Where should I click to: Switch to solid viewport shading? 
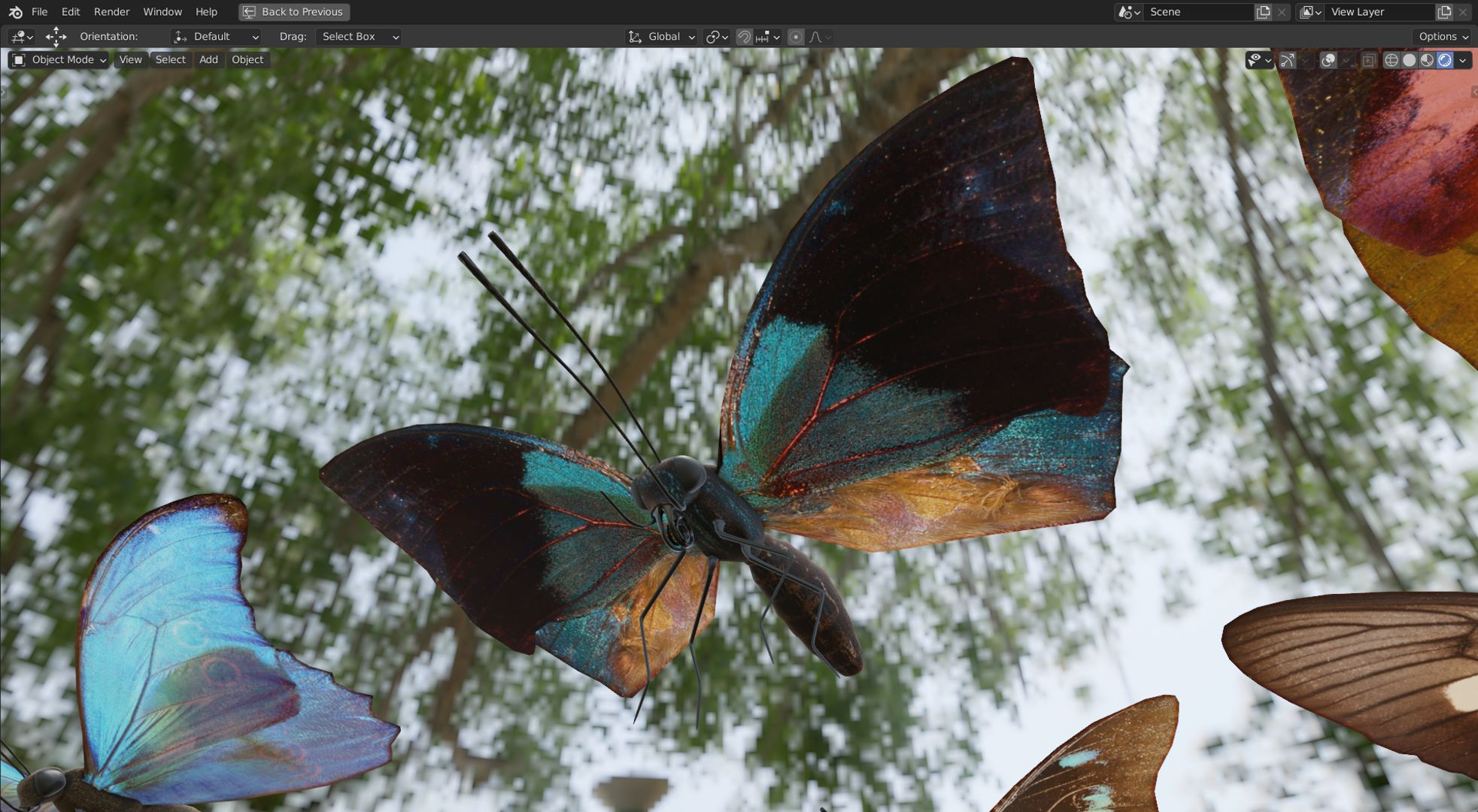(x=1409, y=60)
